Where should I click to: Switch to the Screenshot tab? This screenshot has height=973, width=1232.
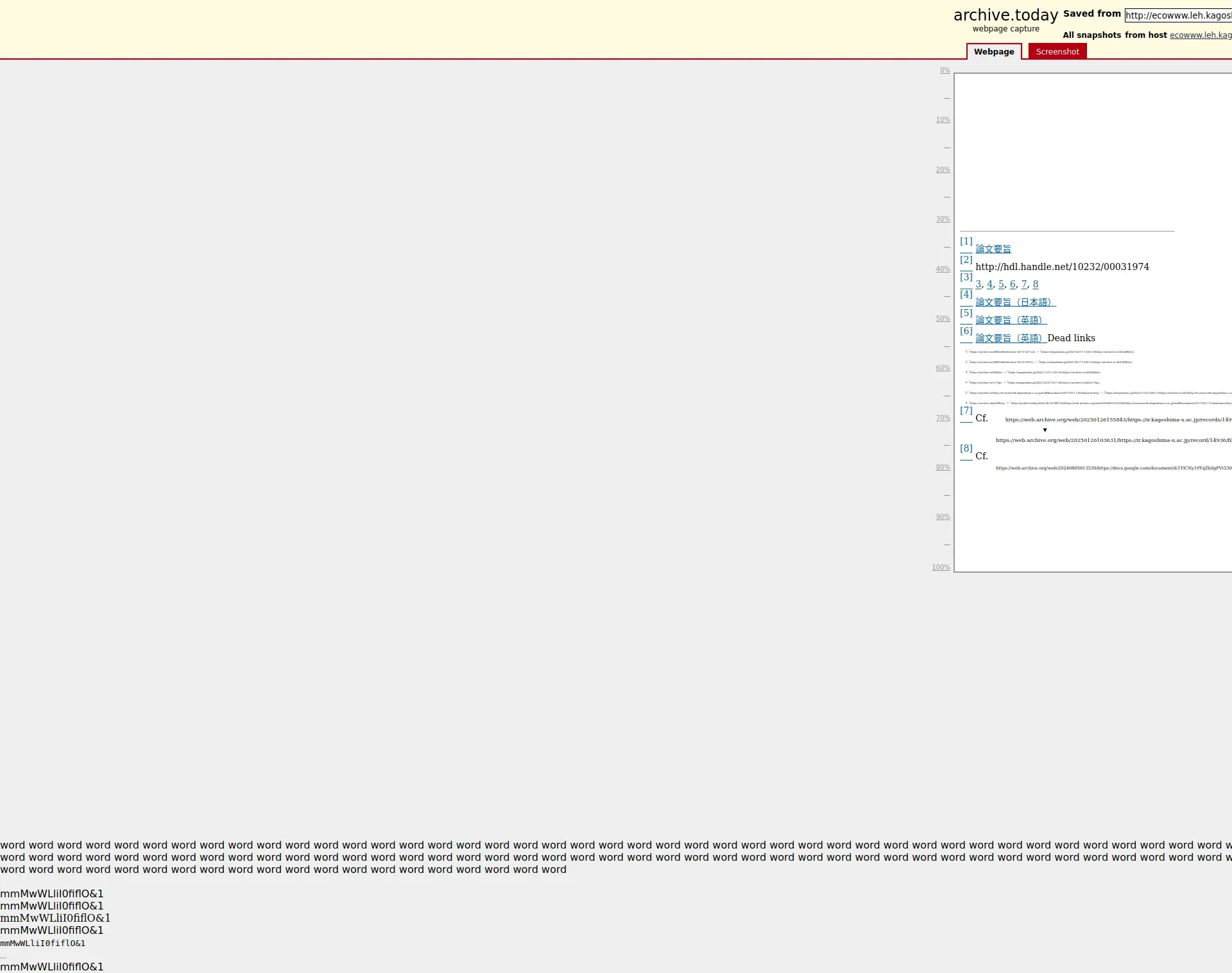click(x=1057, y=52)
